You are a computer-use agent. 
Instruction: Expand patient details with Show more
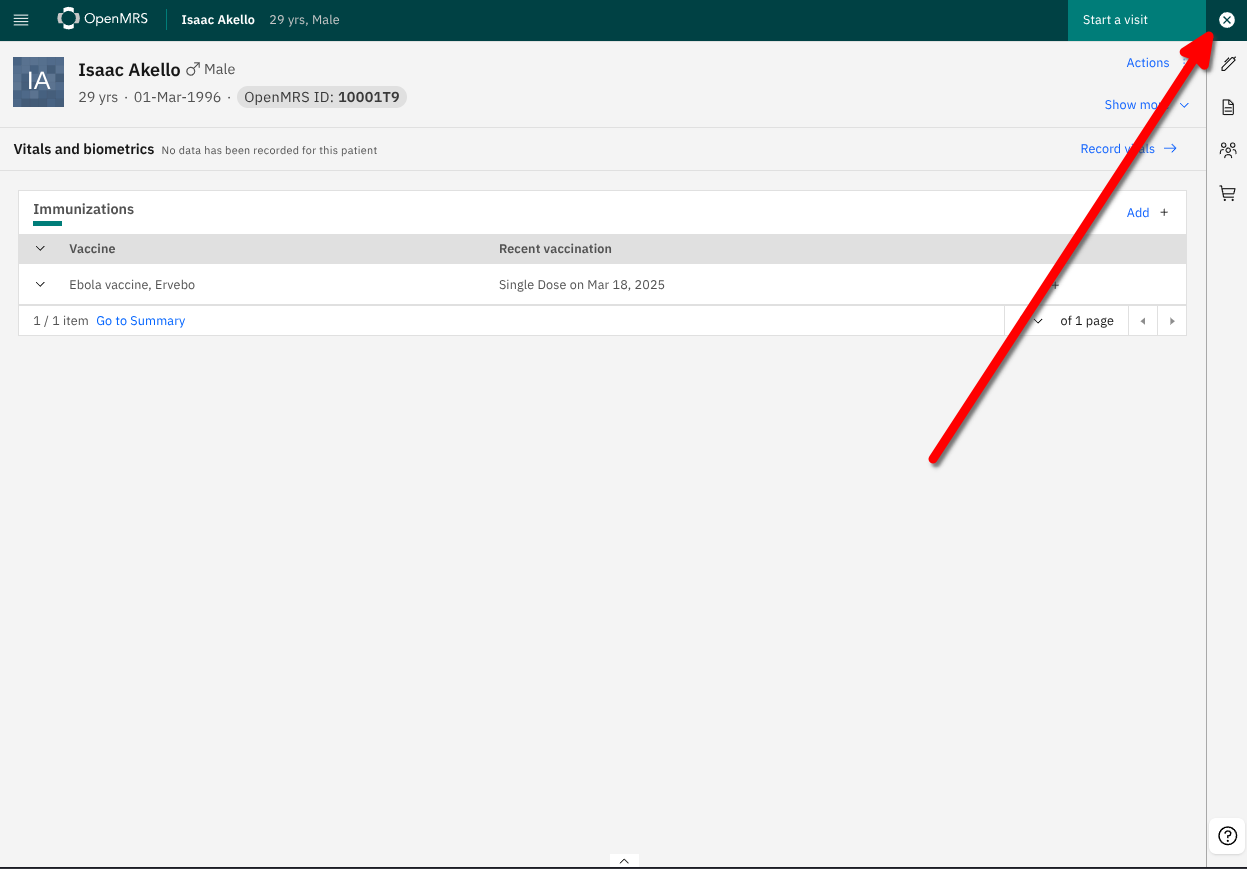click(1145, 105)
